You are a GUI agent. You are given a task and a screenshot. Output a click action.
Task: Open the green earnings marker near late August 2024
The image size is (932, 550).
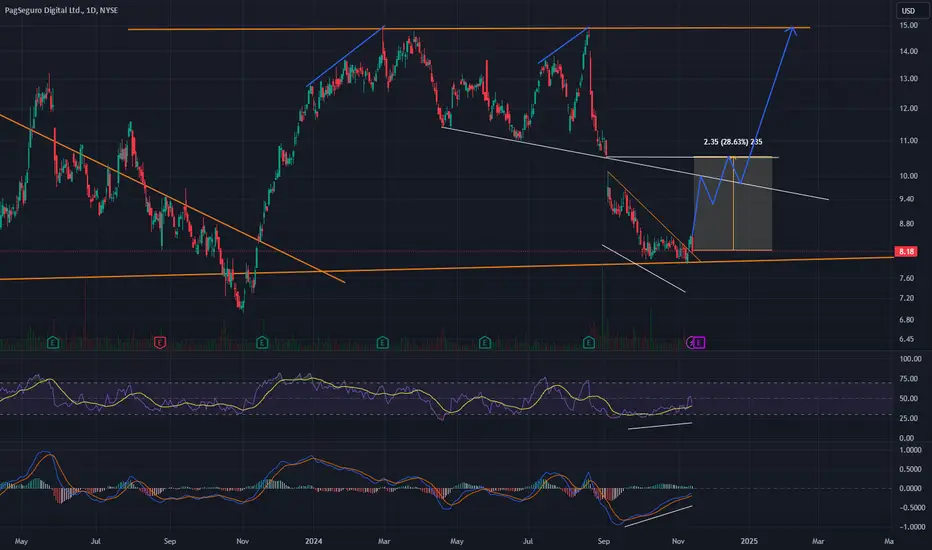pos(589,342)
